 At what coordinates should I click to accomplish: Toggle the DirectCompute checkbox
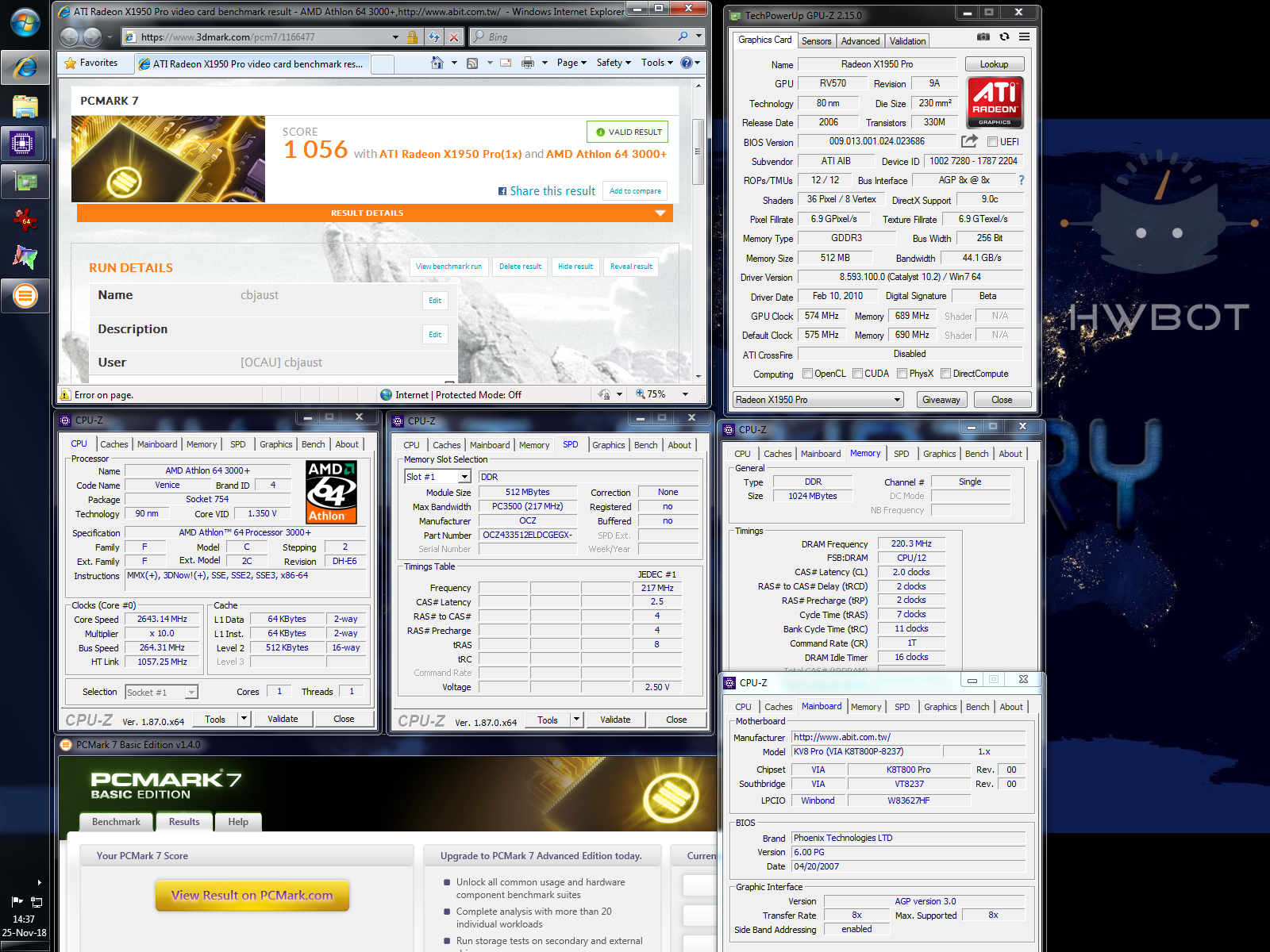click(945, 374)
